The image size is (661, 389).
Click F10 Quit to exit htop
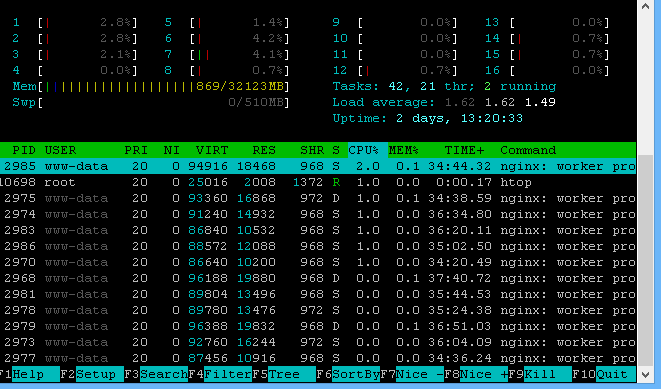[604, 374]
